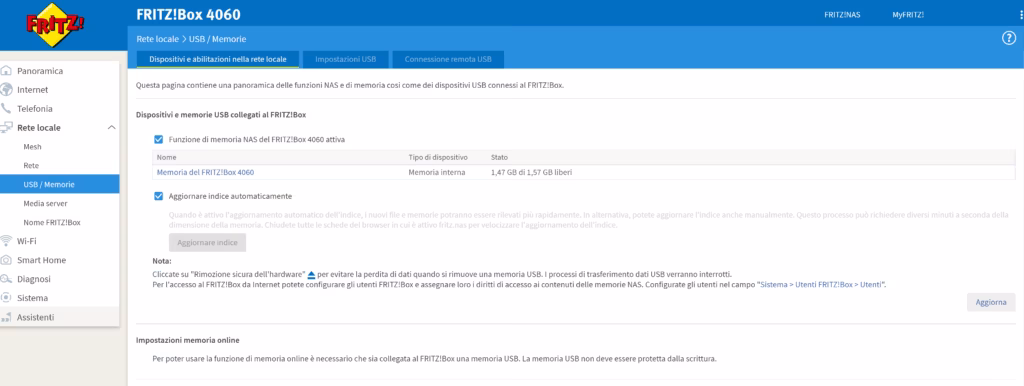Click the Telefonia phone icon
This screenshot has width=1024, height=386.
click(x=7, y=108)
